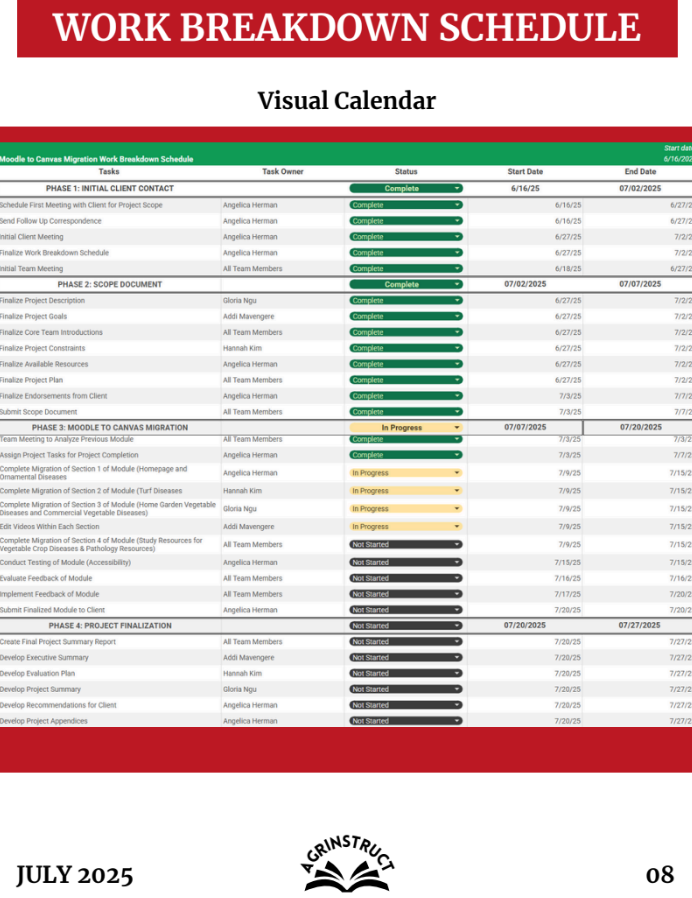Click the Finalize Available Resources task
This screenshot has height=898, width=692.
click(x=44, y=364)
